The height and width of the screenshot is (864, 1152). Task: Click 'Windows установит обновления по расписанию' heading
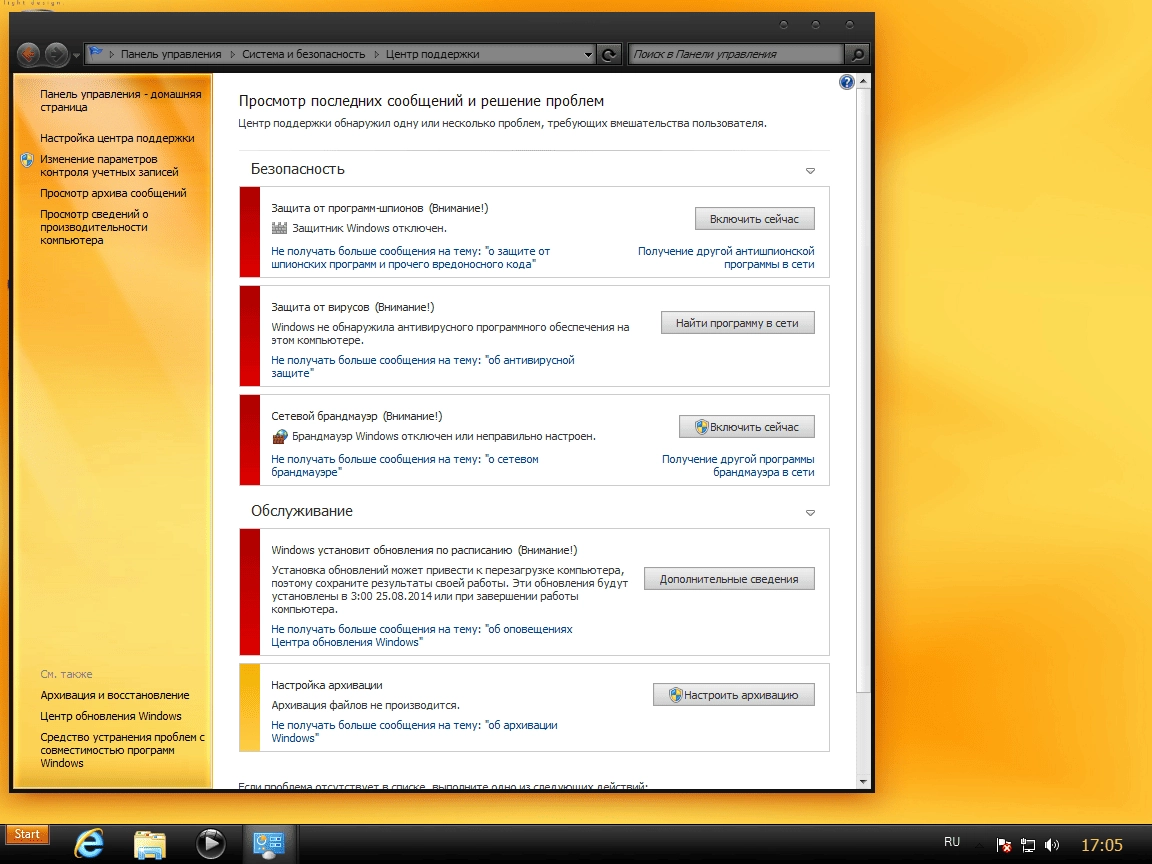tap(392, 550)
